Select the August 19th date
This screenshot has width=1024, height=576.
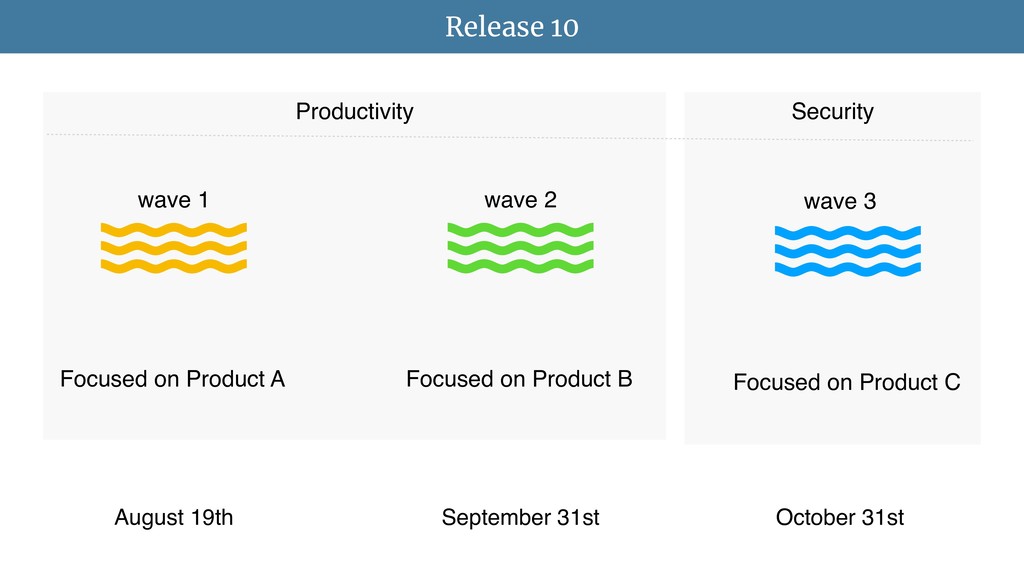pos(174,517)
